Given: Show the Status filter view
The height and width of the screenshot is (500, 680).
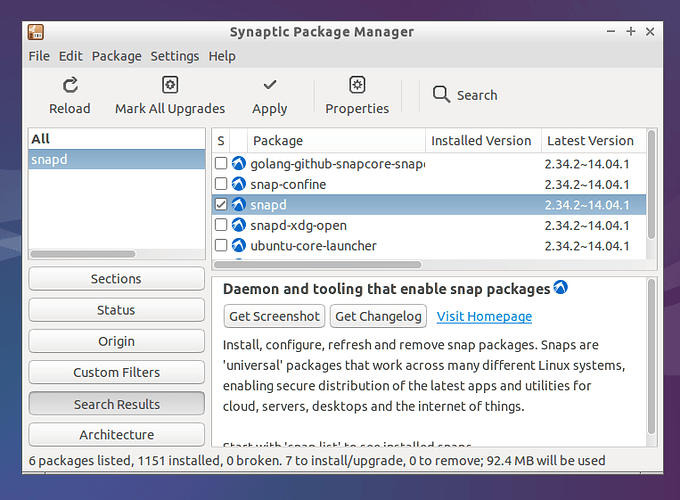Looking at the screenshot, I should (116, 310).
